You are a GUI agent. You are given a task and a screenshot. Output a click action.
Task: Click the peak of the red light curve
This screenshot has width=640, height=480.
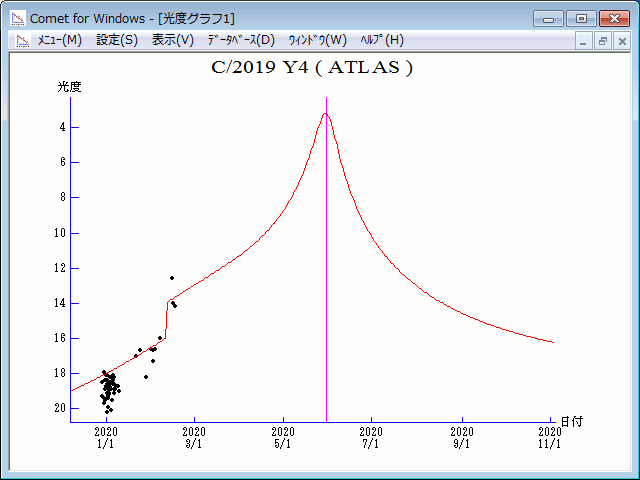tap(325, 114)
